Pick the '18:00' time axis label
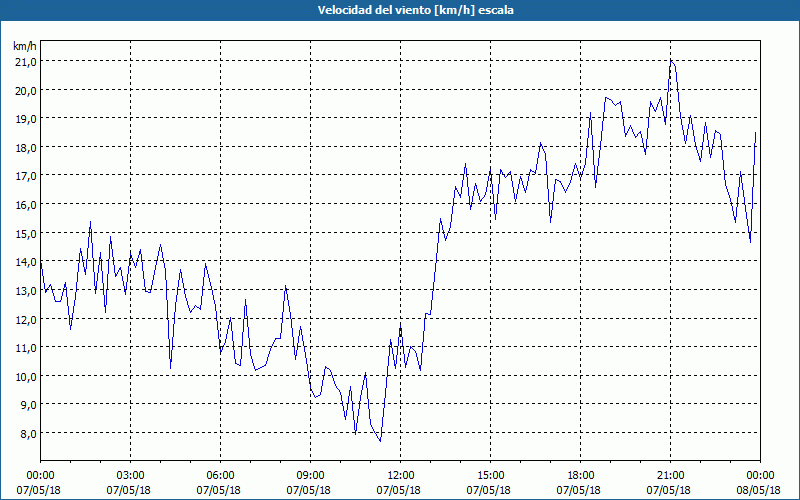This screenshot has width=800, height=500. pyautogui.click(x=581, y=476)
